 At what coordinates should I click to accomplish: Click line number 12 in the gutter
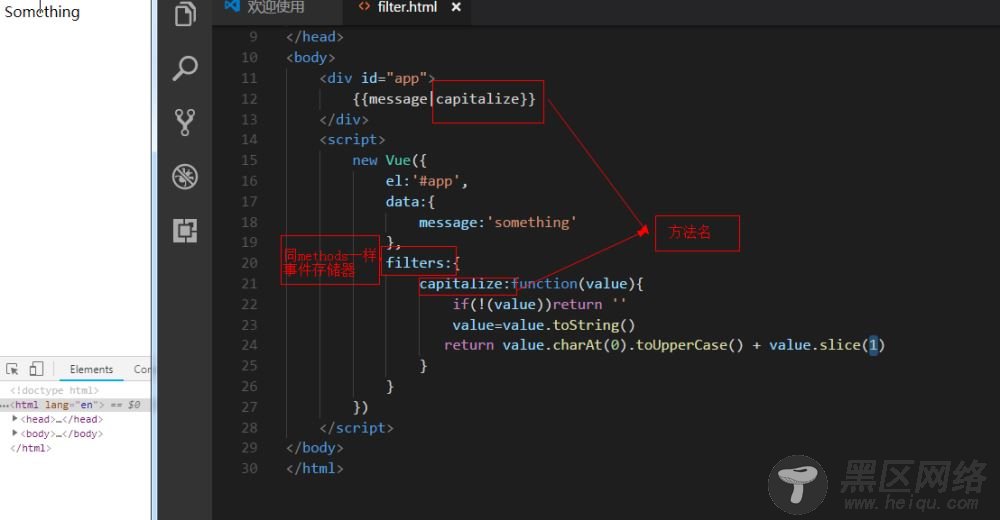(x=249, y=99)
